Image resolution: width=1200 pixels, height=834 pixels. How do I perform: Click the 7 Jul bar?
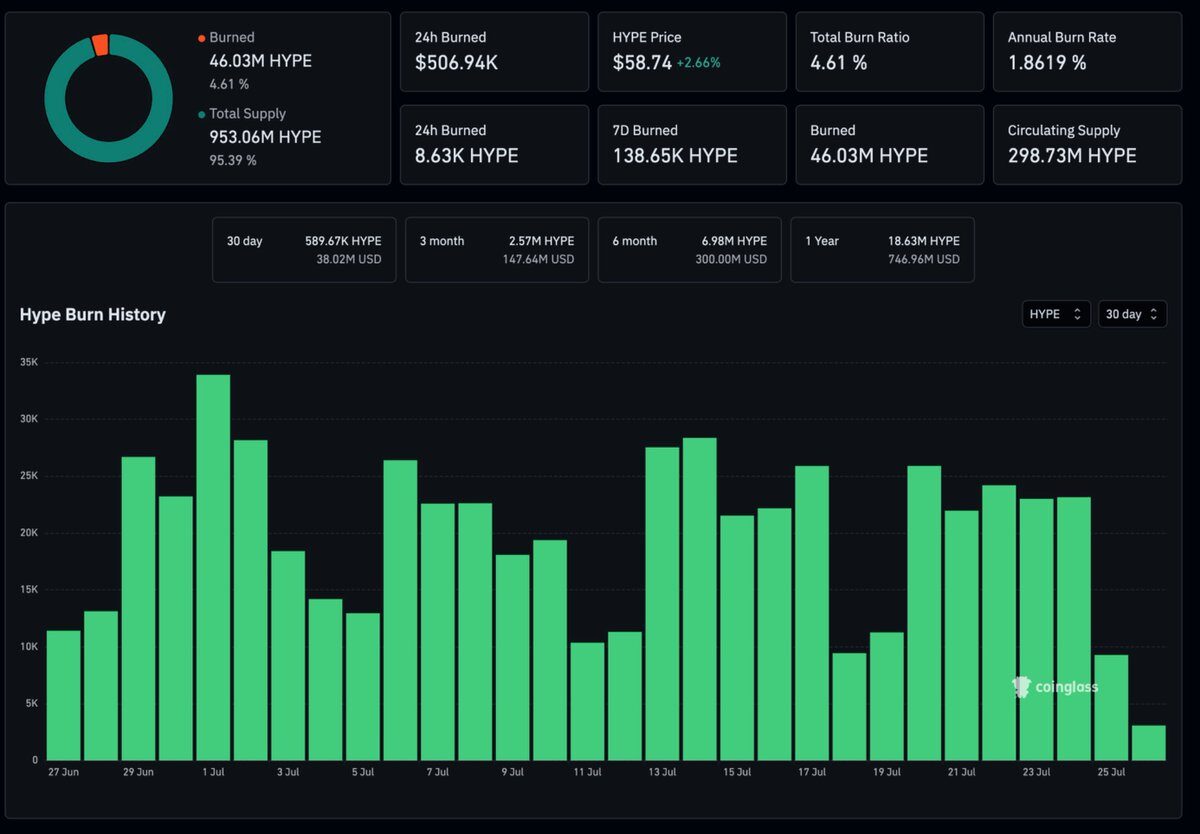tap(438, 631)
